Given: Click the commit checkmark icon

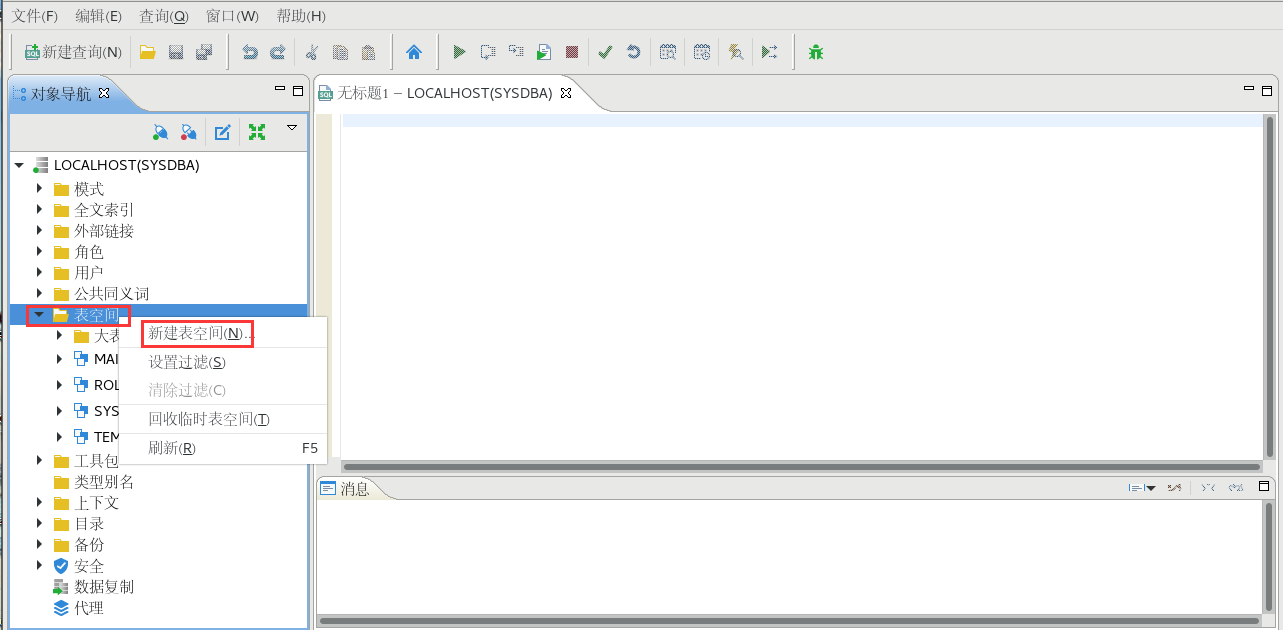Looking at the screenshot, I should [x=605, y=52].
